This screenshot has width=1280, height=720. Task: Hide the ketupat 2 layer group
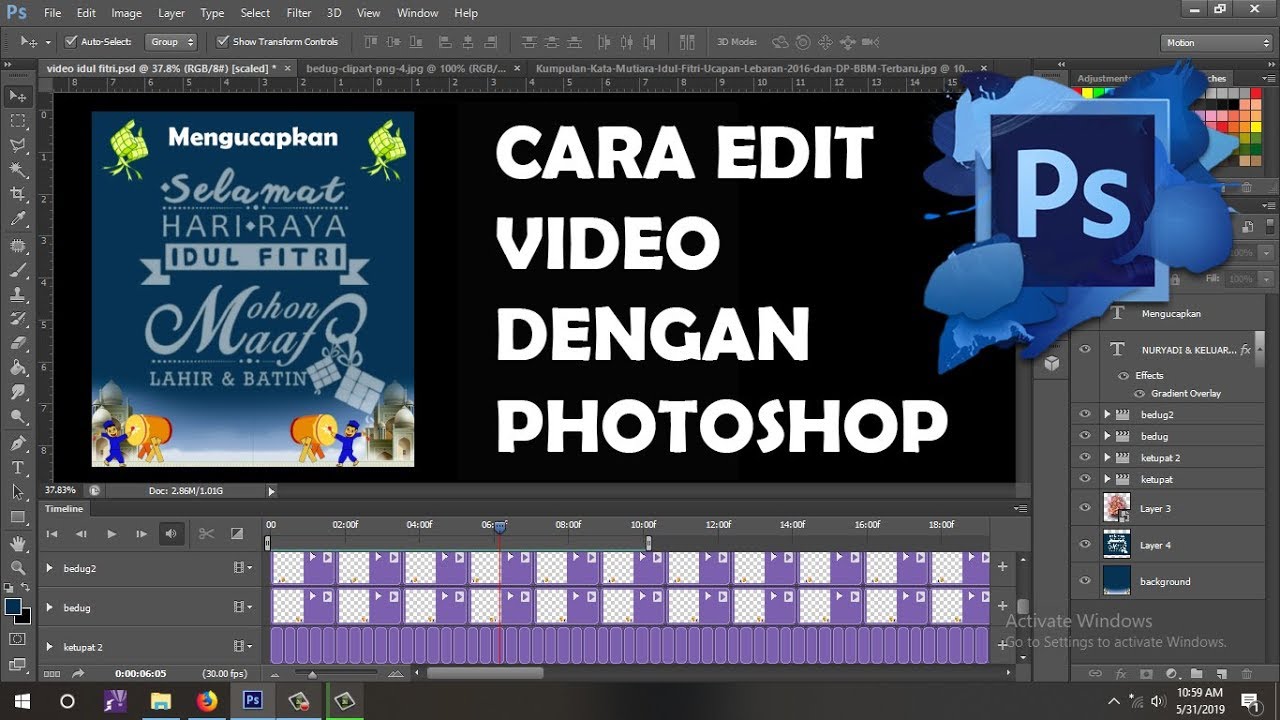tap(1085, 457)
